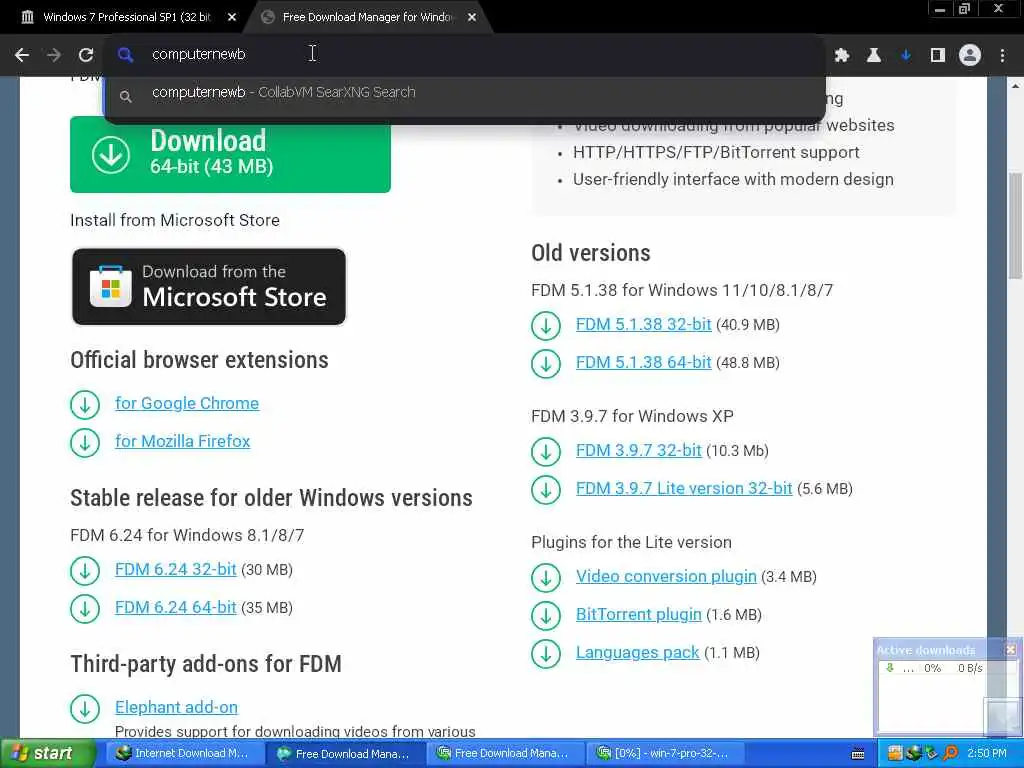Image resolution: width=1024 pixels, height=768 pixels.
Task: Close the Windows 7 Professional SP1 tab
Action: [x=232, y=18]
